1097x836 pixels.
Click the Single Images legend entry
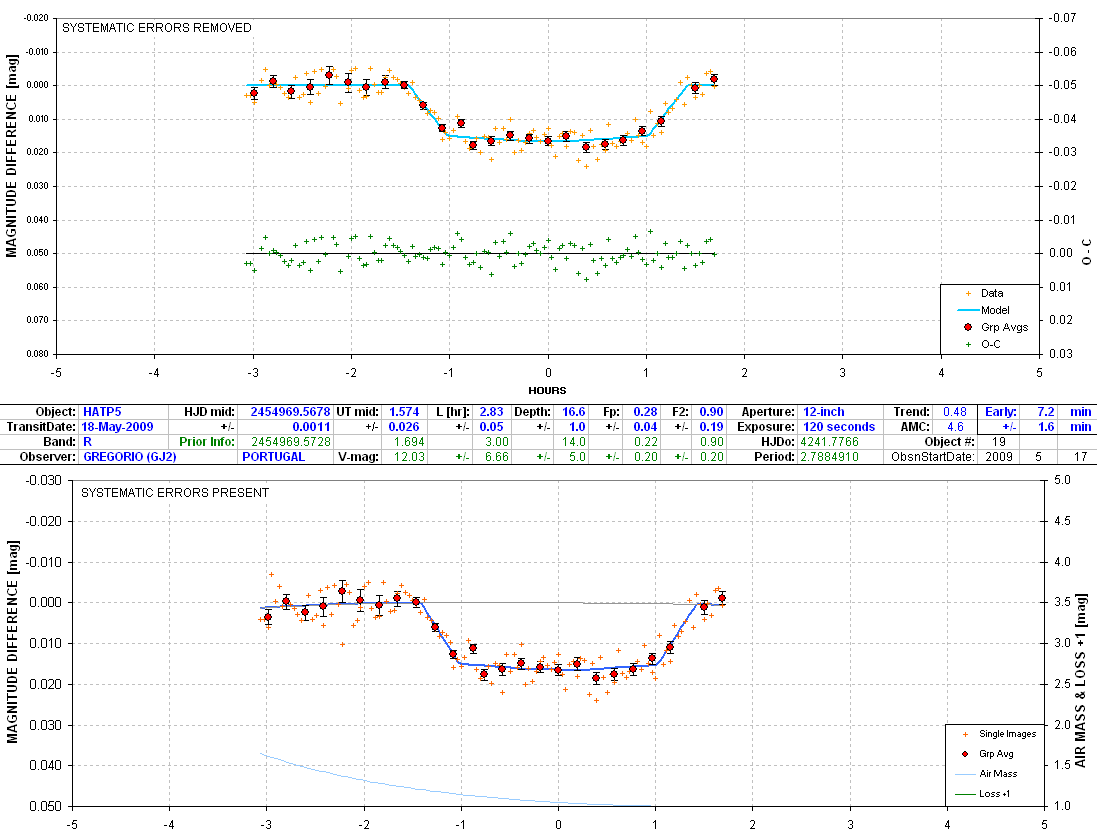pyautogui.click(x=1007, y=734)
